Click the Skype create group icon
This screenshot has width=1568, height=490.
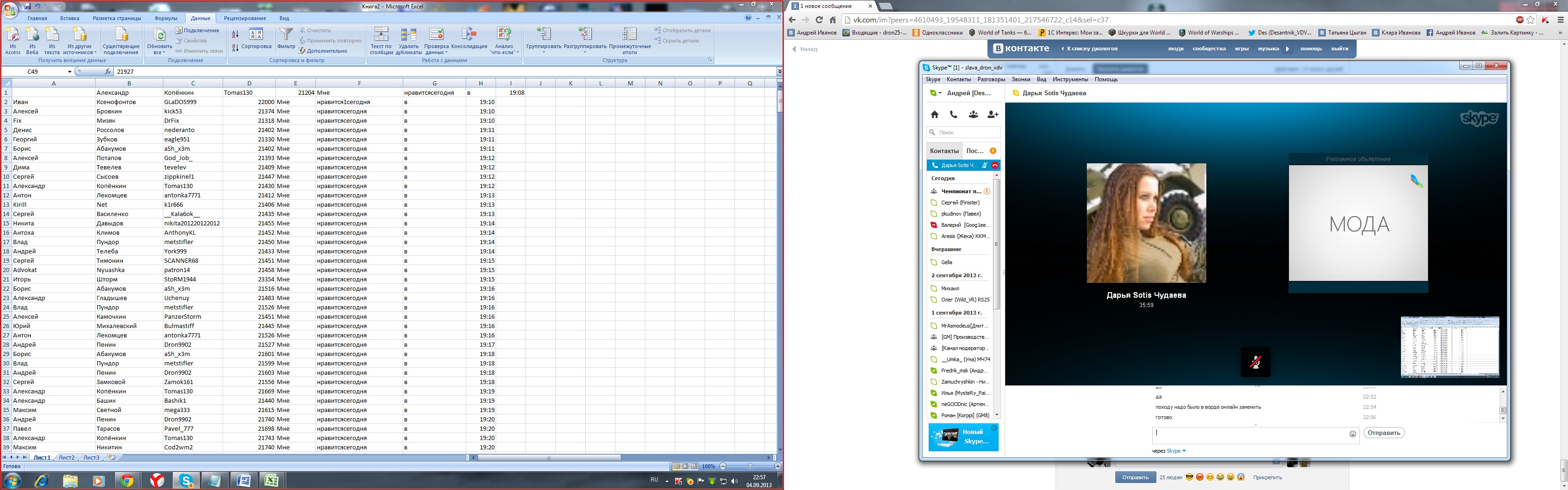pos(973,114)
